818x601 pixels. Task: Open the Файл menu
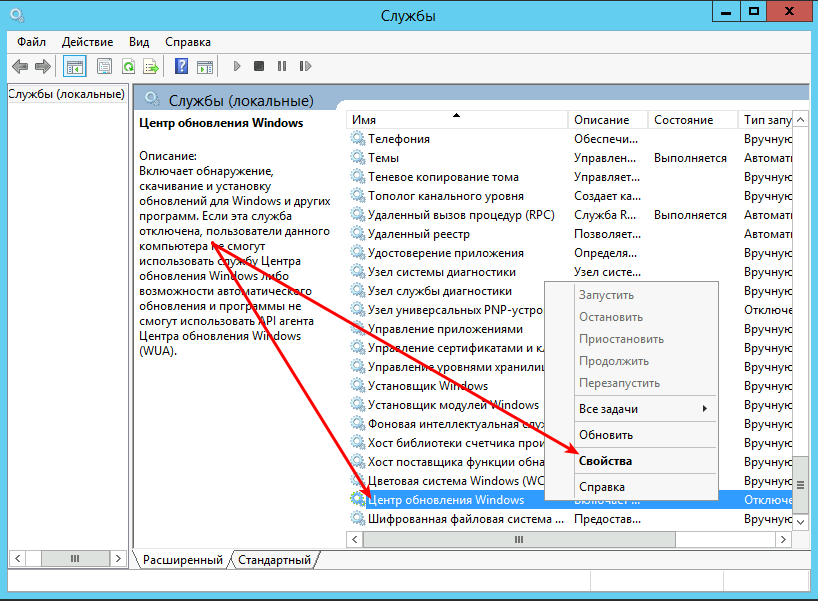[x=31, y=42]
